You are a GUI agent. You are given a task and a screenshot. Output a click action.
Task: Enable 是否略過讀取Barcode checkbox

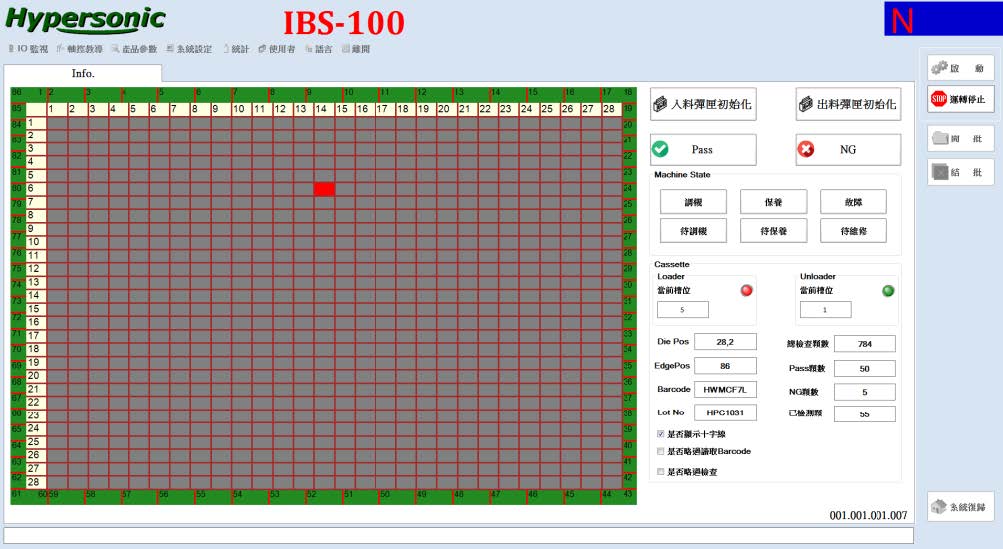point(661,451)
